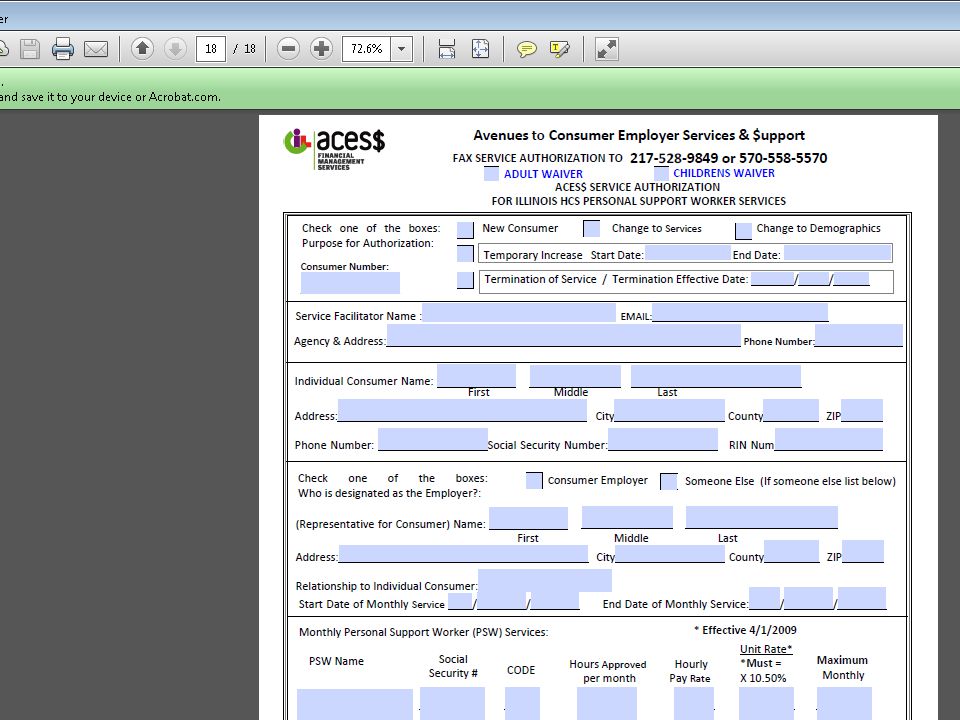Viewport: 960px width, 720px height.
Task: Check the Termination of Service box
Action: click(465, 280)
